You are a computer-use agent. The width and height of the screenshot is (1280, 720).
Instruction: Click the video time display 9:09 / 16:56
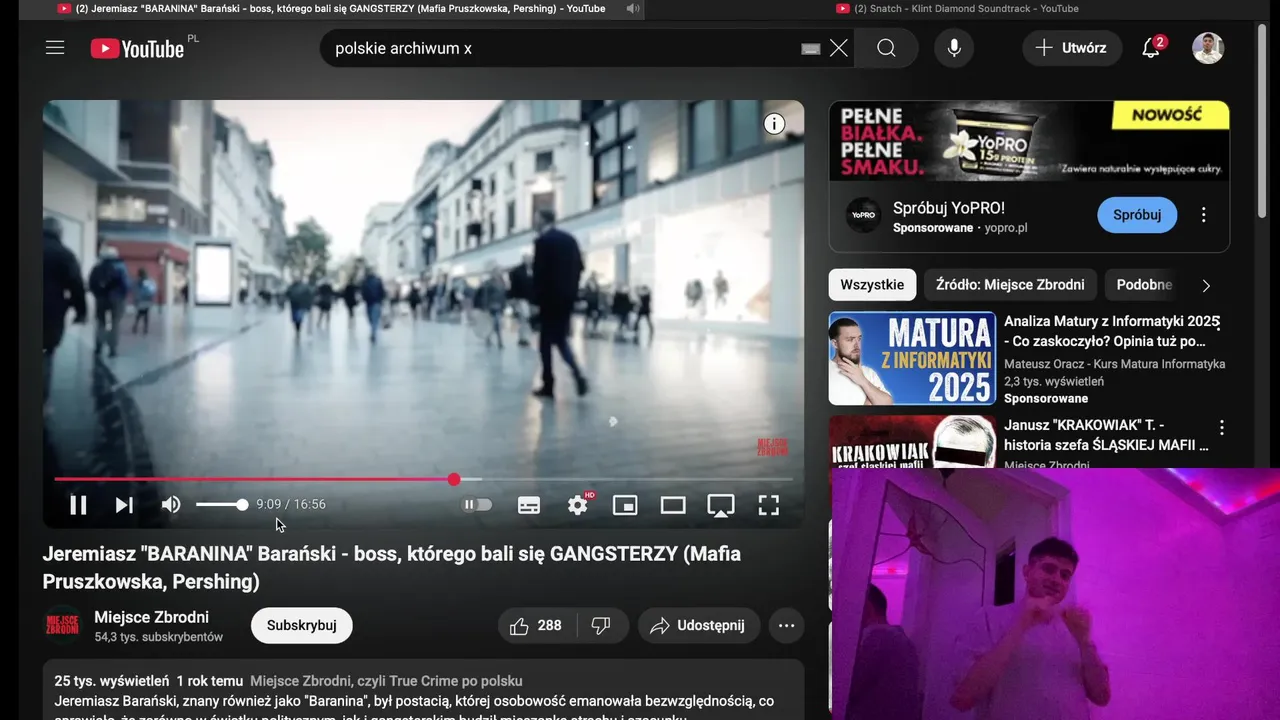pyautogui.click(x=291, y=505)
